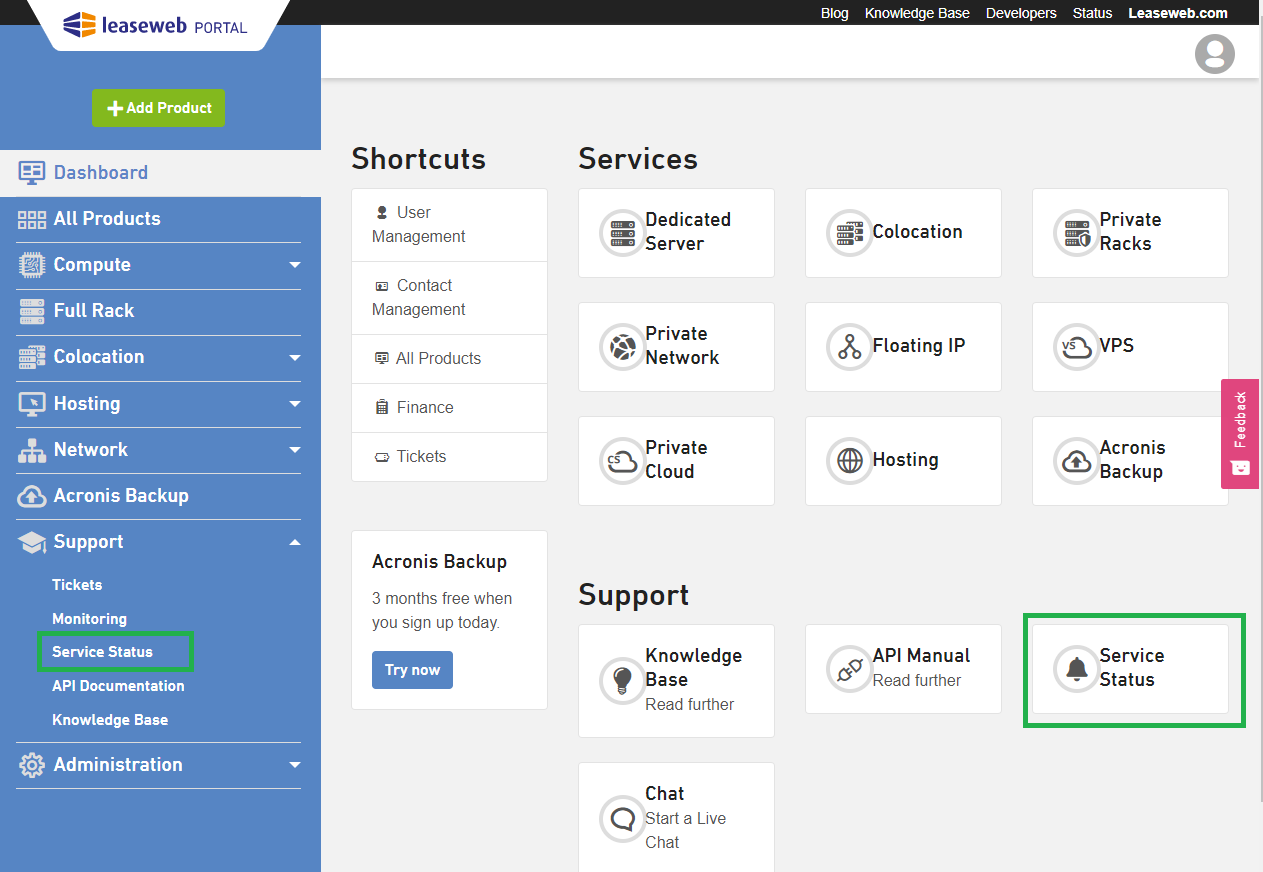Image resolution: width=1263 pixels, height=872 pixels.
Task: Open the Developers link in top bar
Action: (1021, 13)
